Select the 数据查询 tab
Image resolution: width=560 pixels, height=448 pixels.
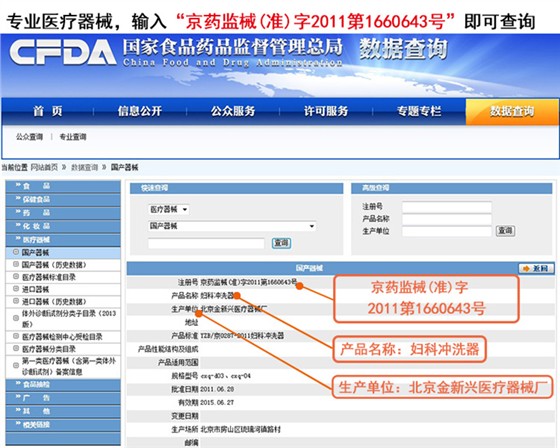[x=512, y=111]
